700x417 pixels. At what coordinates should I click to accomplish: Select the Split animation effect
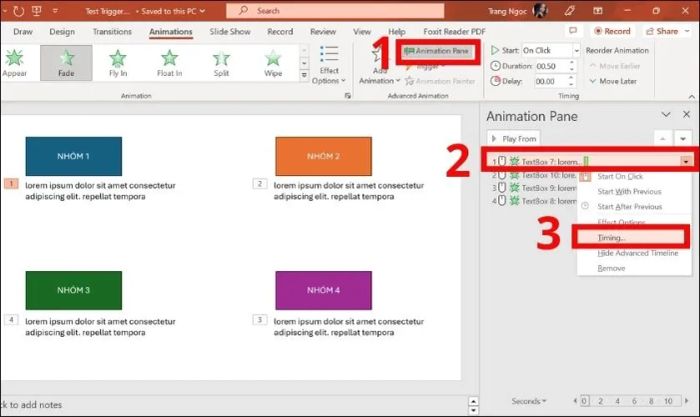(x=221, y=63)
